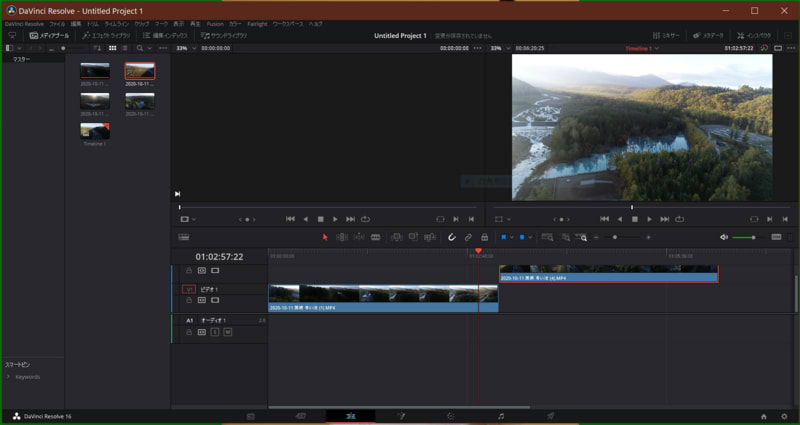The height and width of the screenshot is (425, 800).
Task: Click the V1 track destination selector
Action: click(189, 289)
